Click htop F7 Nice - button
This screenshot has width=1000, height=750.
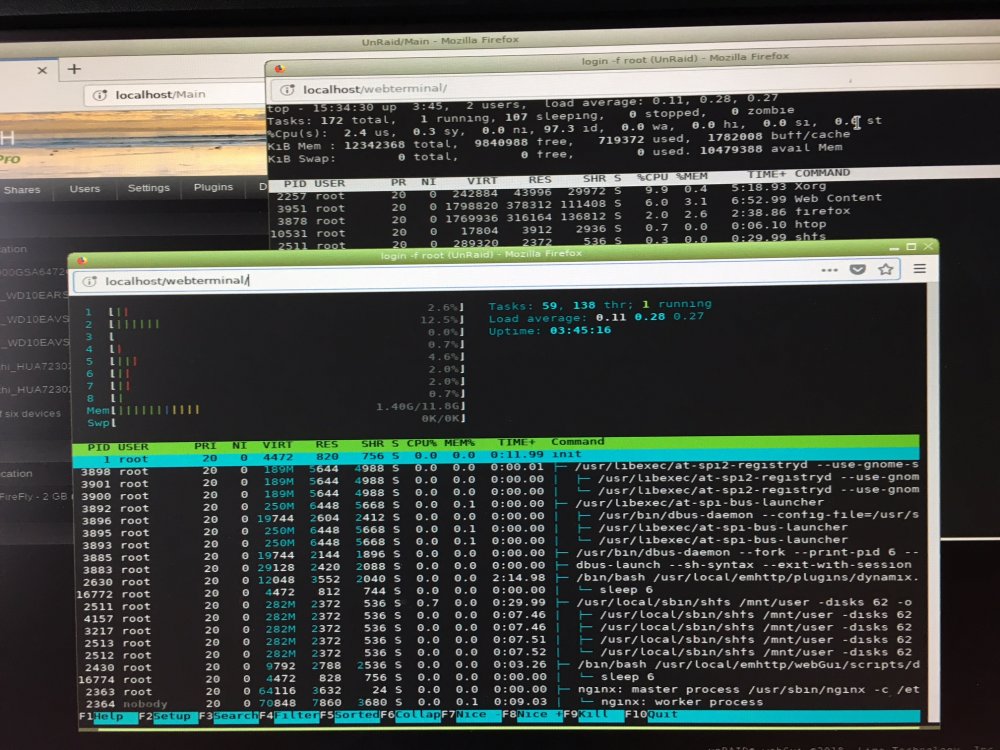click(471, 715)
